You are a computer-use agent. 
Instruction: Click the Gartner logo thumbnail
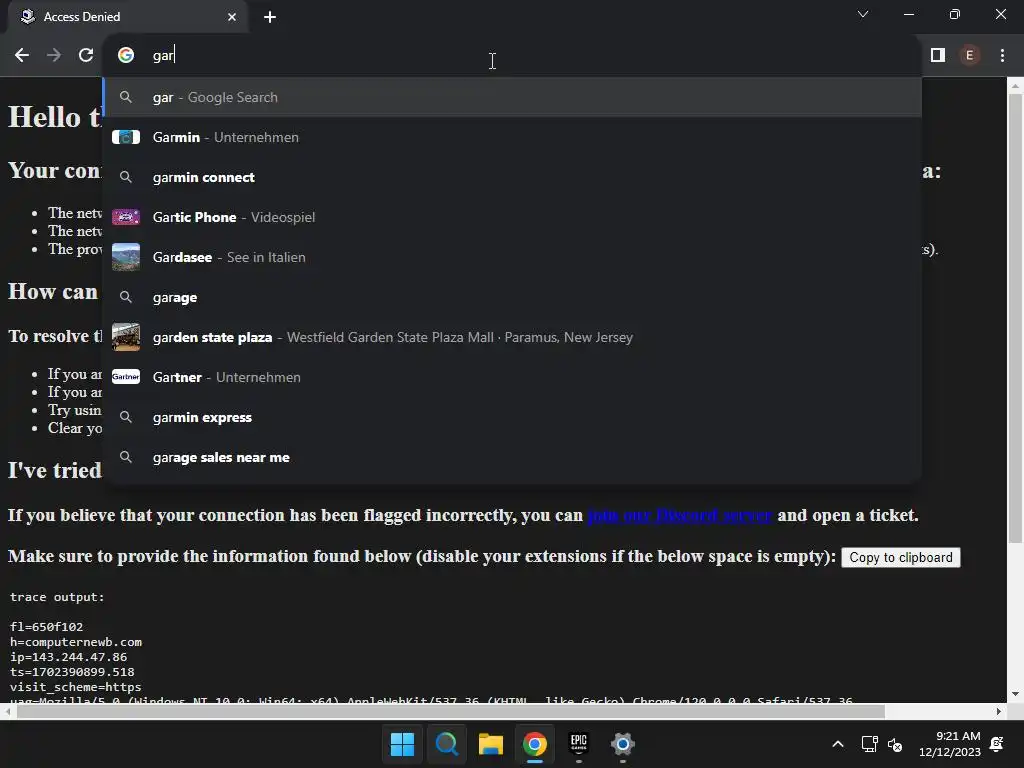[x=126, y=377]
